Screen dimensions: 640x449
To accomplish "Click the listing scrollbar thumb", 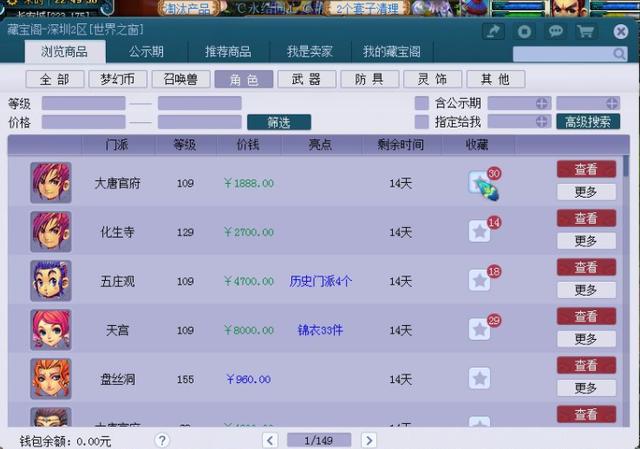I will coord(626,166).
